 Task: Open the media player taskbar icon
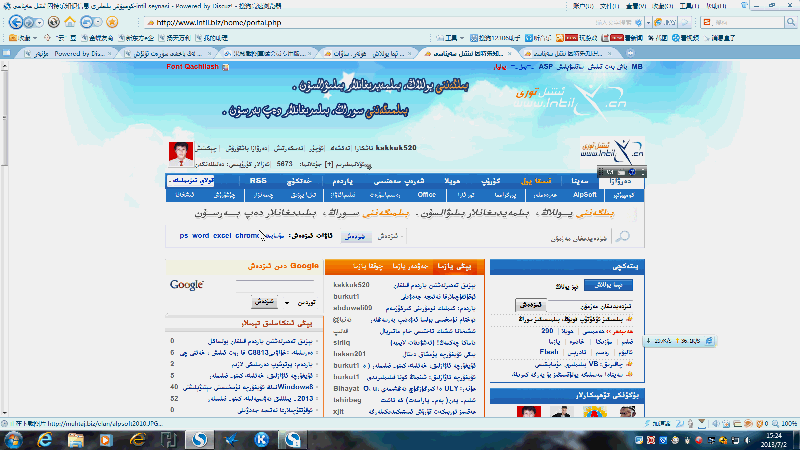[106, 440]
